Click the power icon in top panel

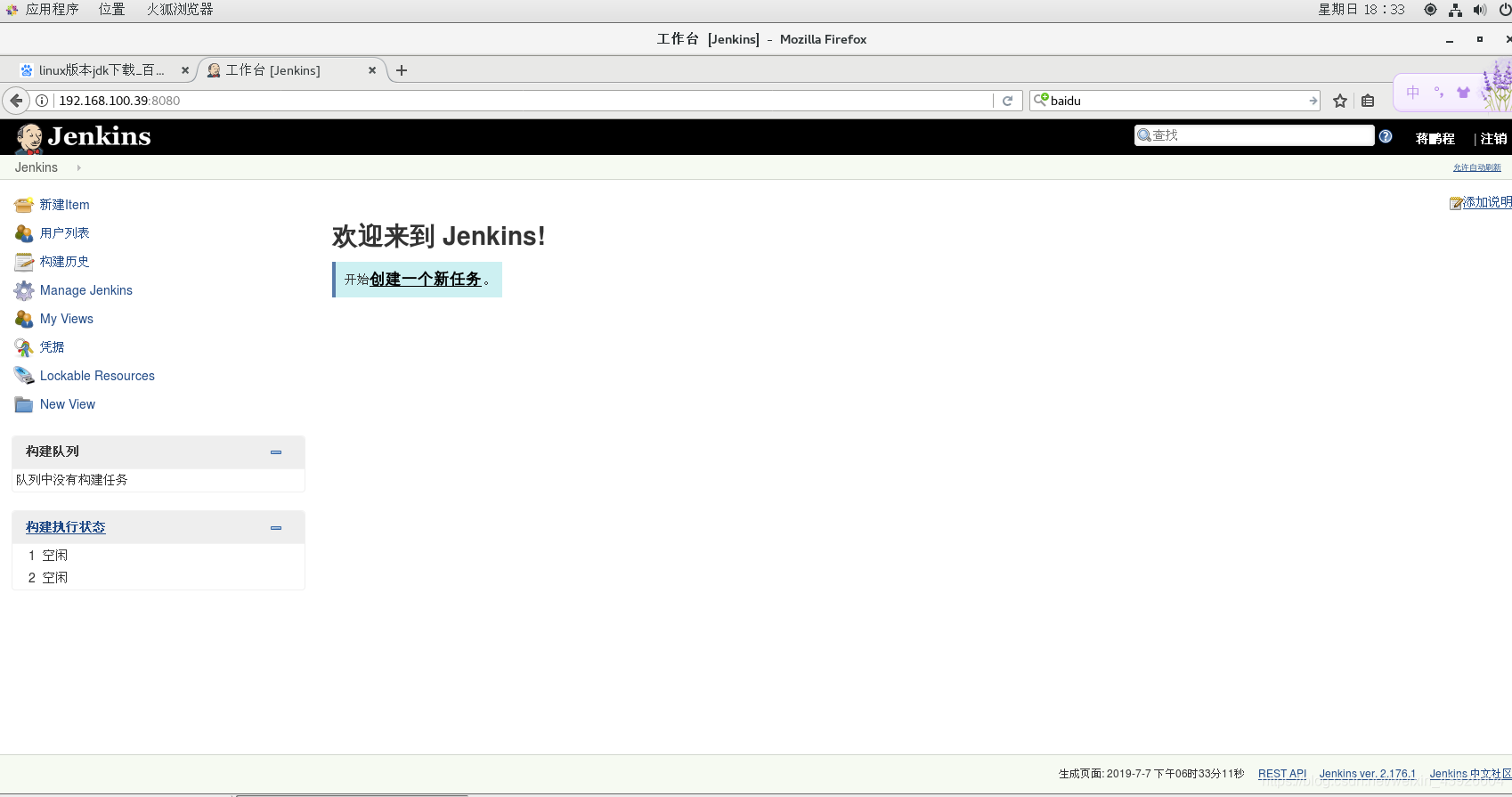pos(1505,10)
